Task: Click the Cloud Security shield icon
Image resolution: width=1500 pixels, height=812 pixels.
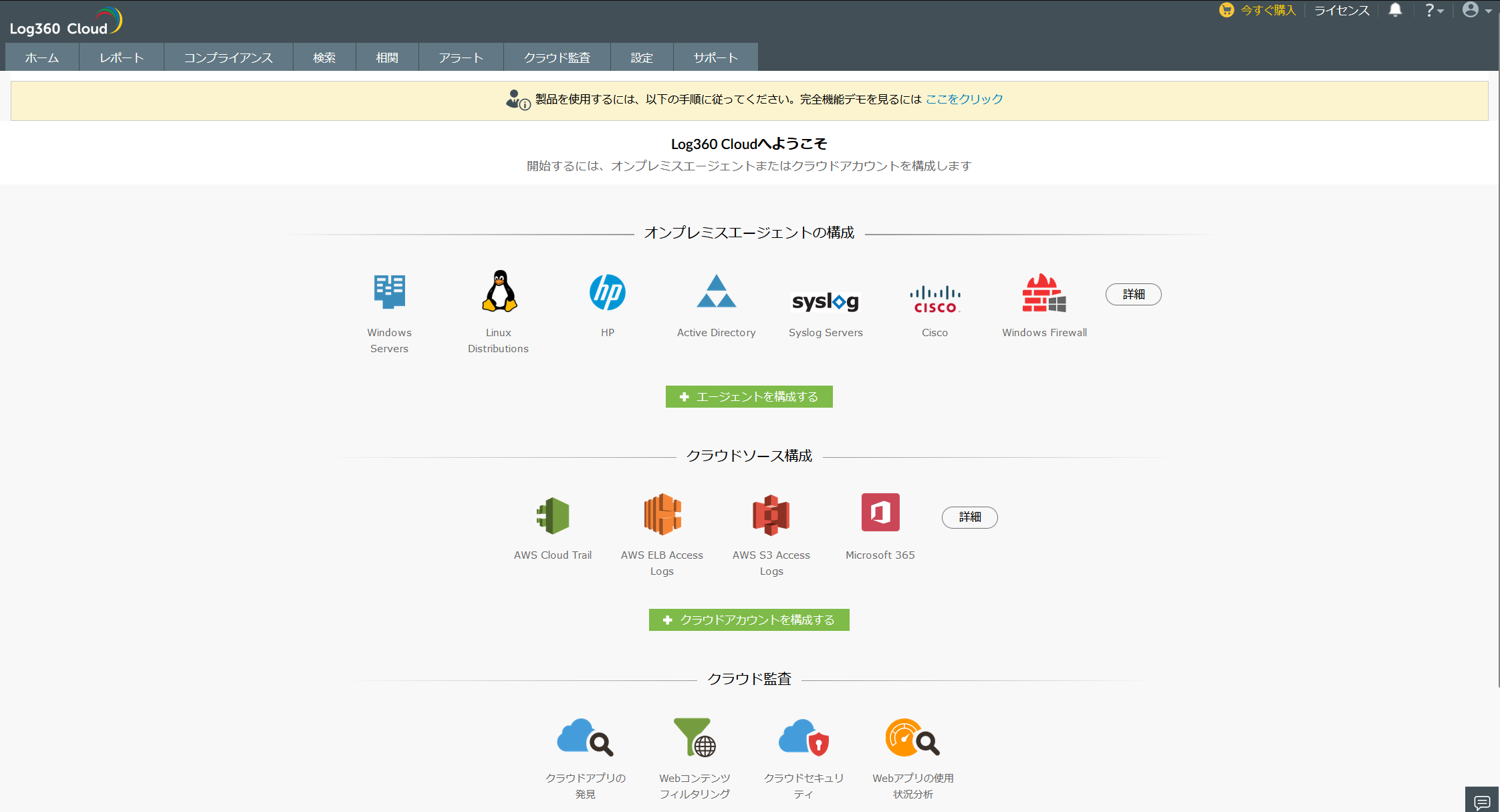Action: click(803, 738)
